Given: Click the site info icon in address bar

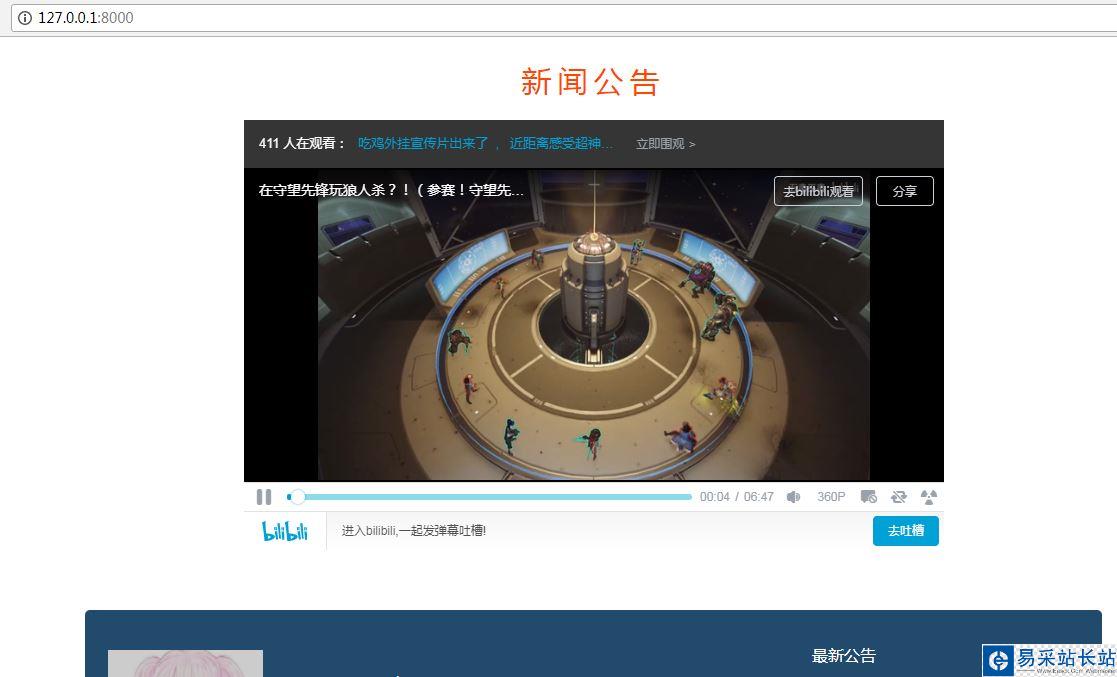Looking at the screenshot, I should coord(24,18).
